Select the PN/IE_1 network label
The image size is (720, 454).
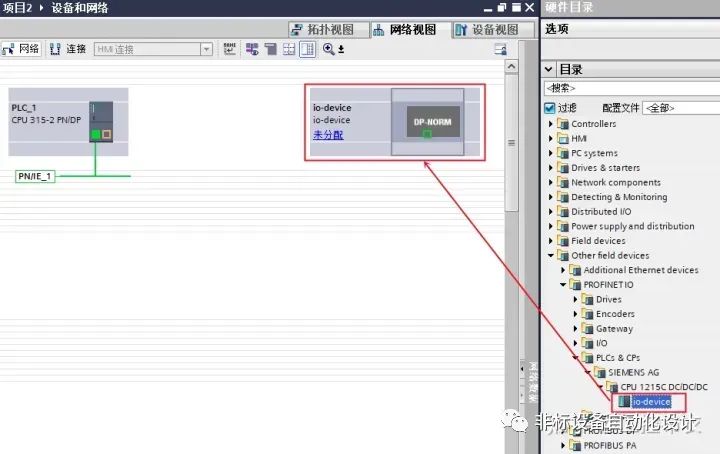click(x=35, y=176)
